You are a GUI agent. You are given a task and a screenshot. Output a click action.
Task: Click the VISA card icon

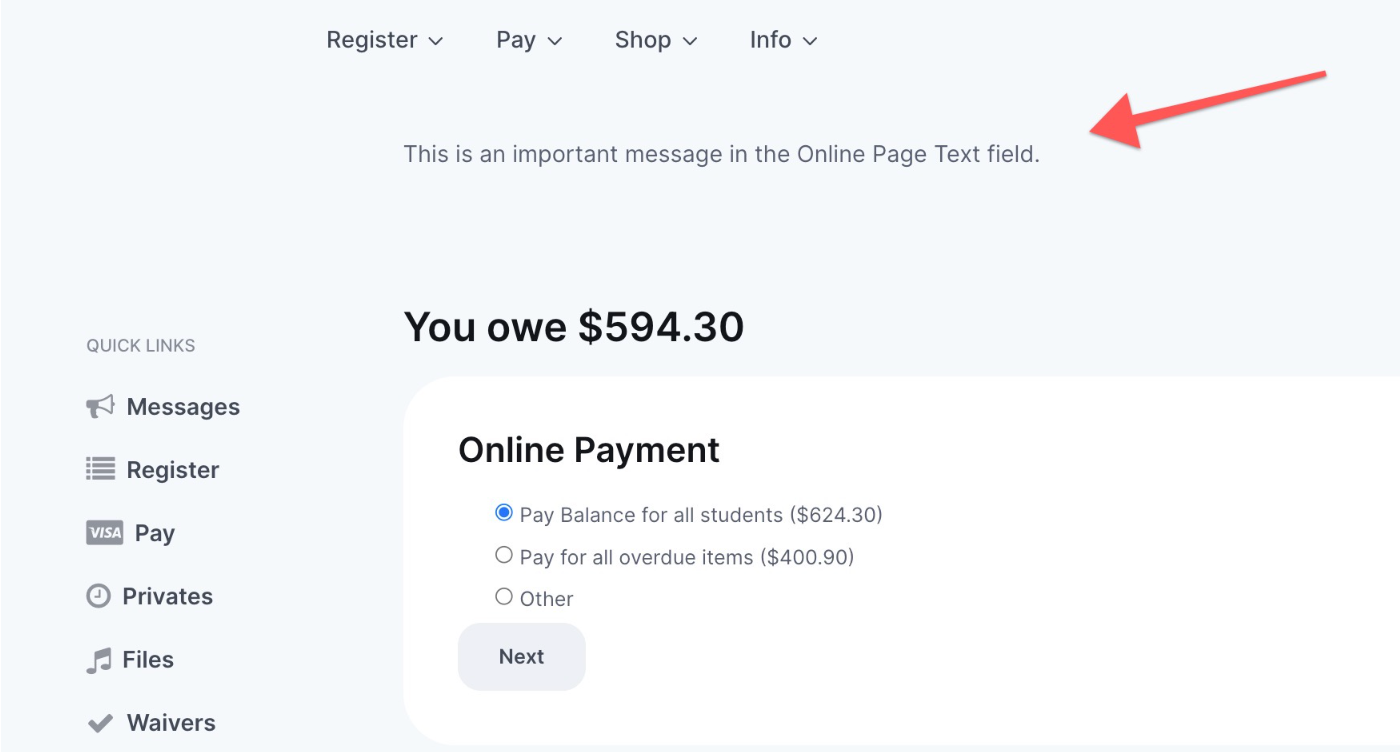[x=104, y=533]
